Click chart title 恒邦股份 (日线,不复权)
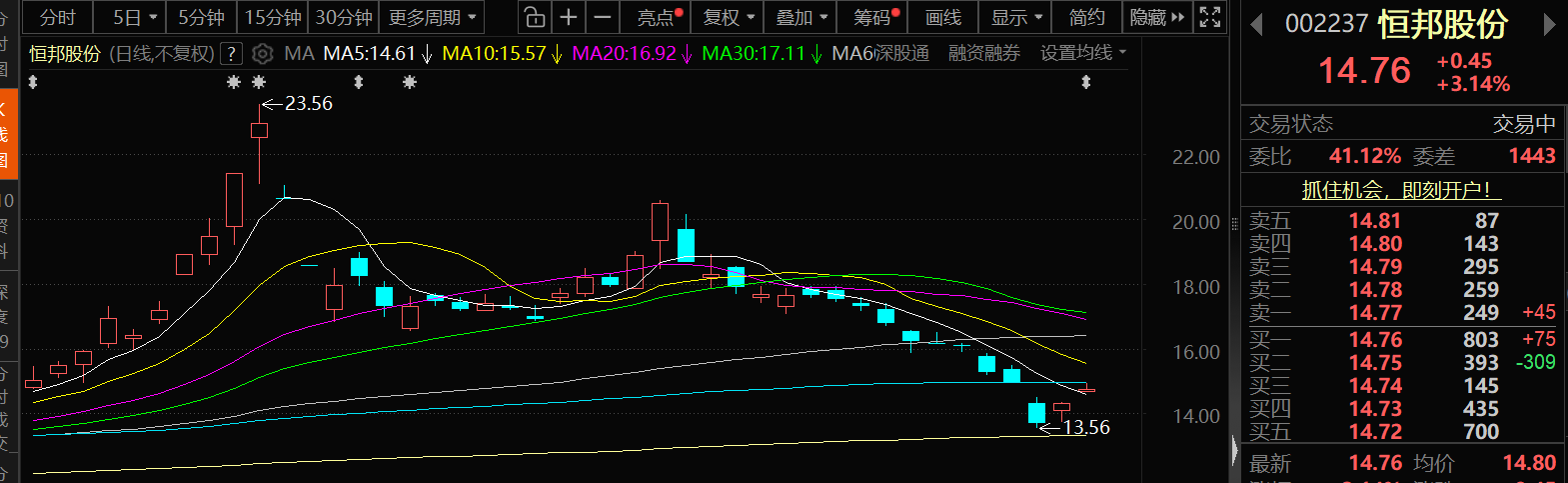Screen dimensions: 1568x483 122,54
